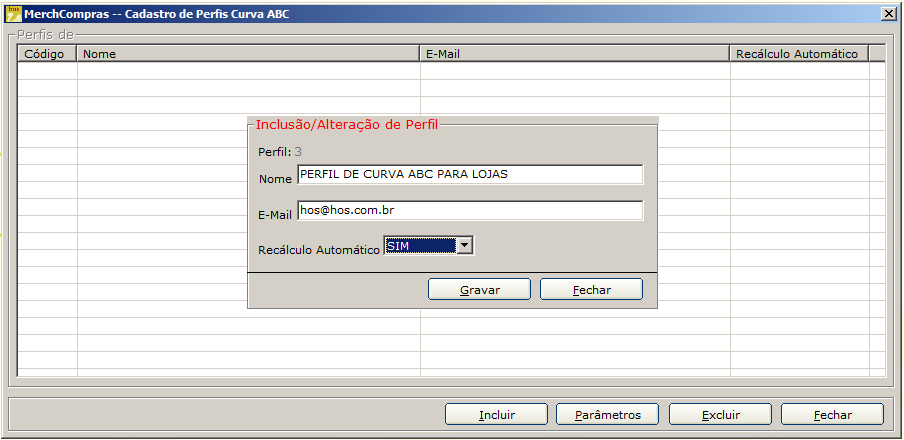Screen dimensions: 904x440
Task: Click the Perfil number 3 label
Action: [x=298, y=152]
